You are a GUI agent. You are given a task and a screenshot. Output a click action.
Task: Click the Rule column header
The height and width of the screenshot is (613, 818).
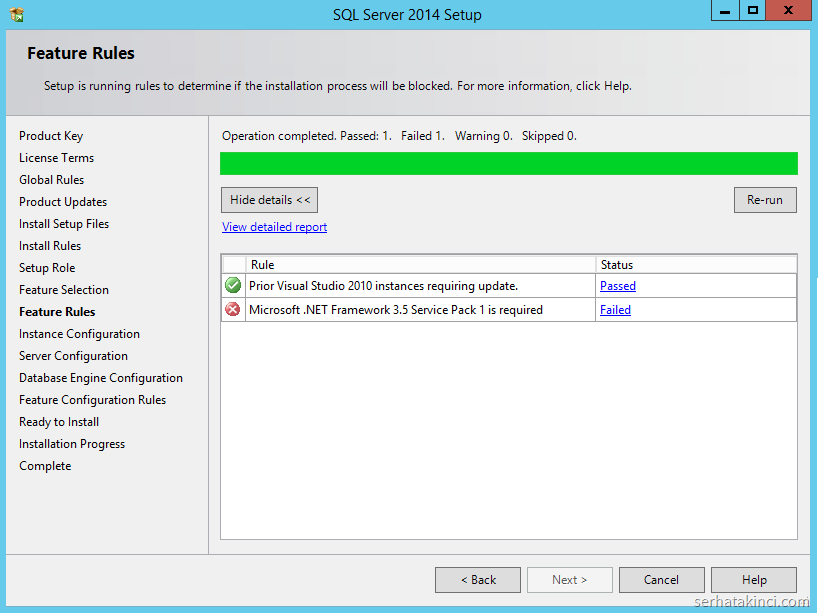pyautogui.click(x=420, y=265)
